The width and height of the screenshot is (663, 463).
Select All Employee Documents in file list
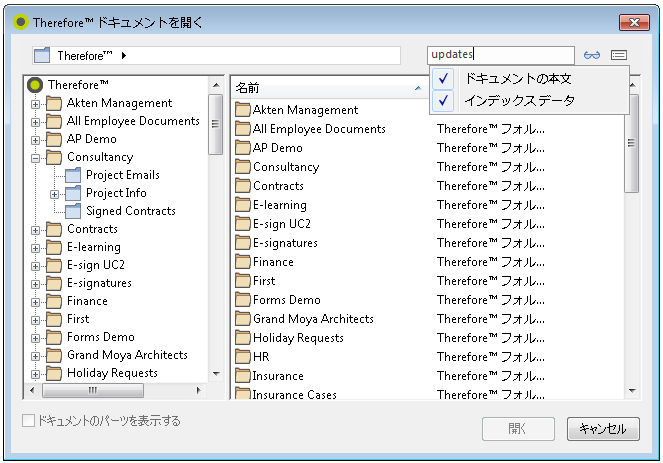tap(319, 129)
